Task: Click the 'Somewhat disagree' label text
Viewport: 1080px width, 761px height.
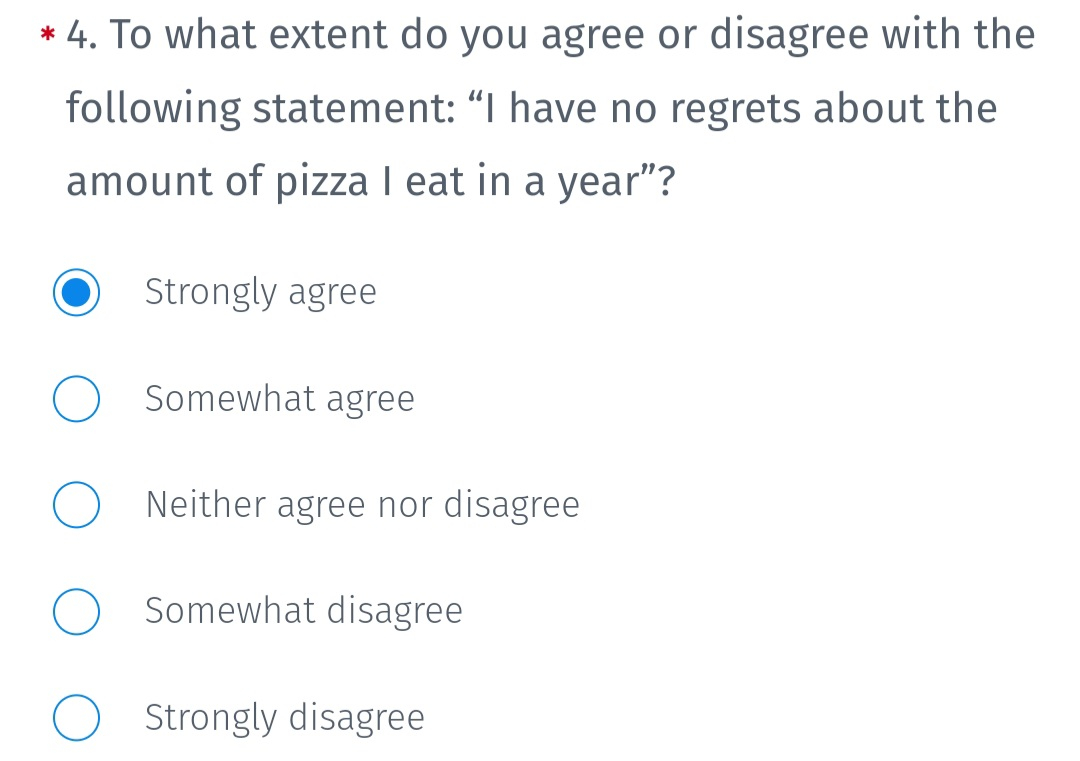Action: tap(304, 612)
